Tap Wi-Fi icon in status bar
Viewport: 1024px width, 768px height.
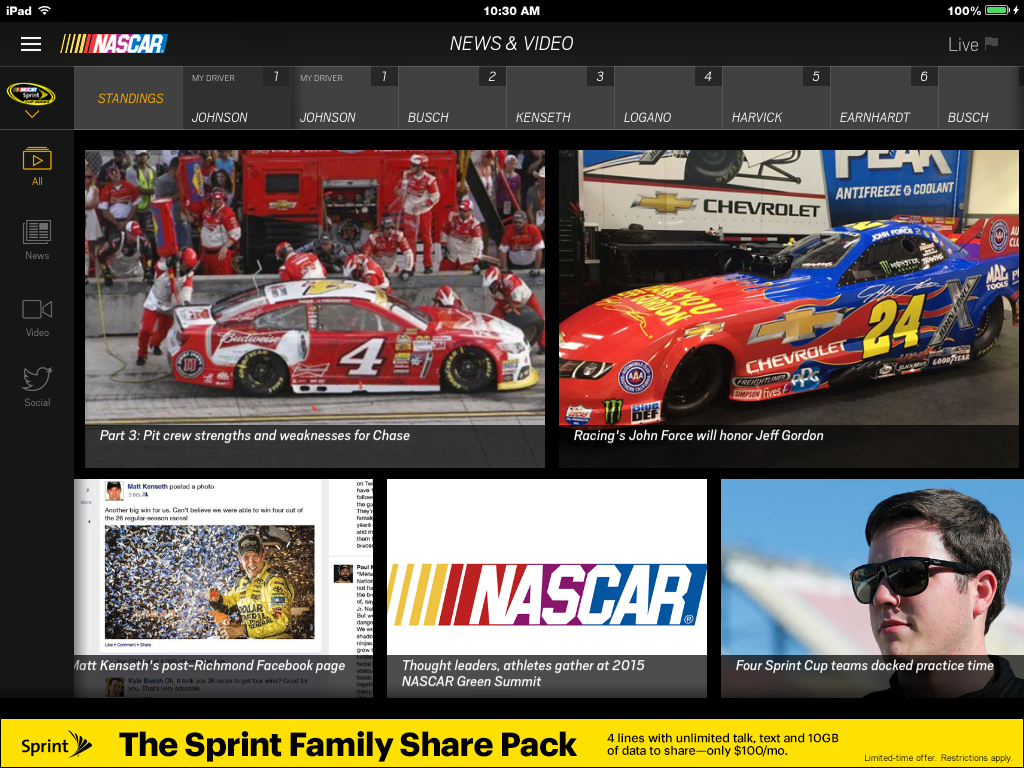pos(44,10)
